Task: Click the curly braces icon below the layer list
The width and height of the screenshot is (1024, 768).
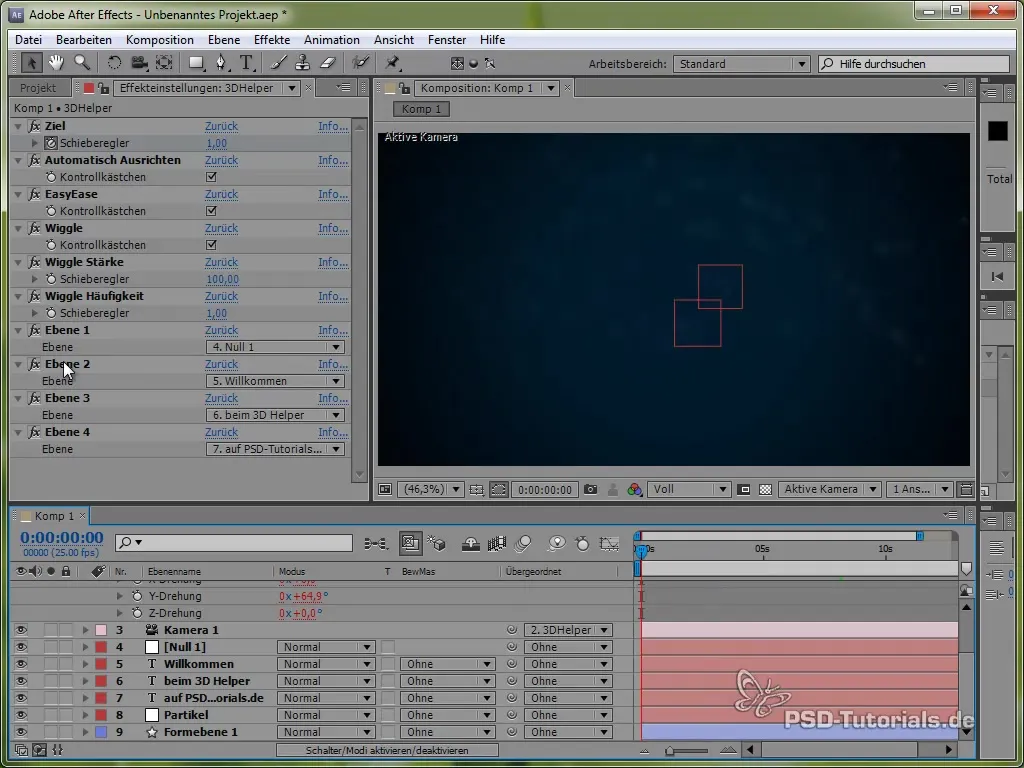Action: tap(57, 750)
